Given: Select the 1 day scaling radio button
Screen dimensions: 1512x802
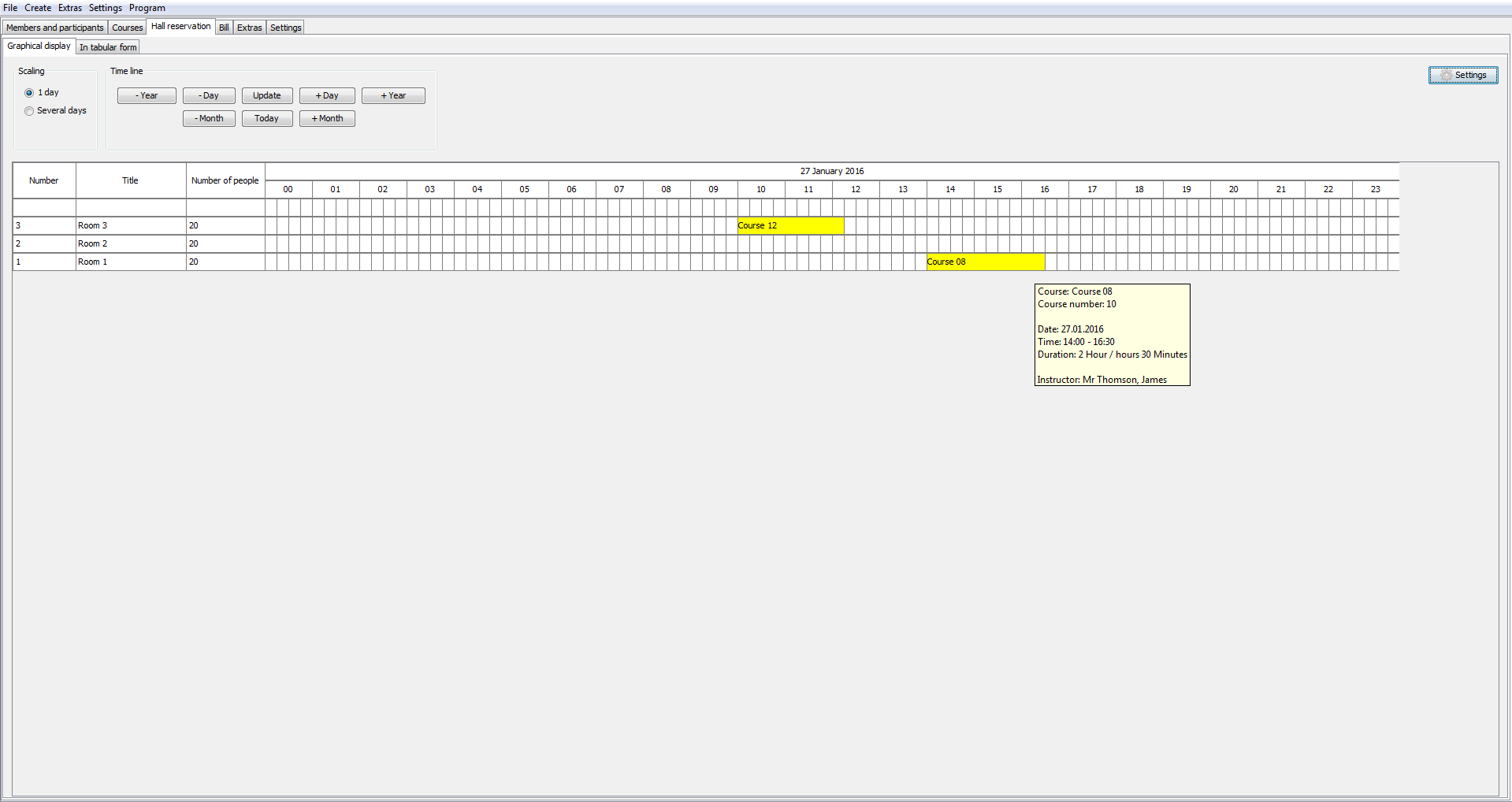Looking at the screenshot, I should tap(29, 93).
